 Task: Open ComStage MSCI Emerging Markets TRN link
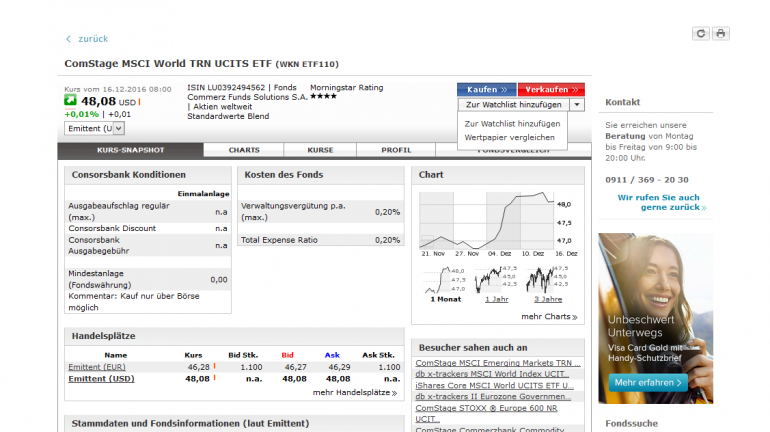tap(498, 363)
